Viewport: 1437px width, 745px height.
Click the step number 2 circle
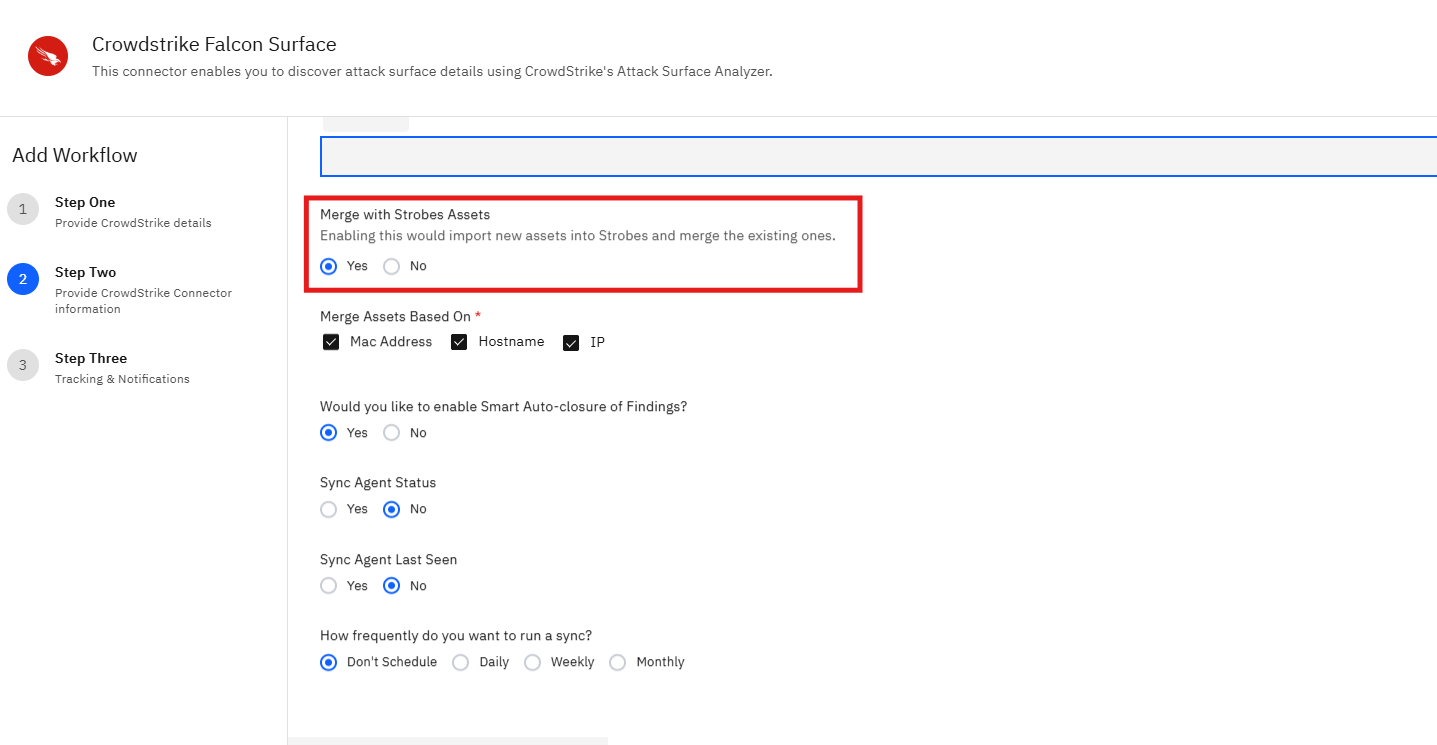point(23,279)
